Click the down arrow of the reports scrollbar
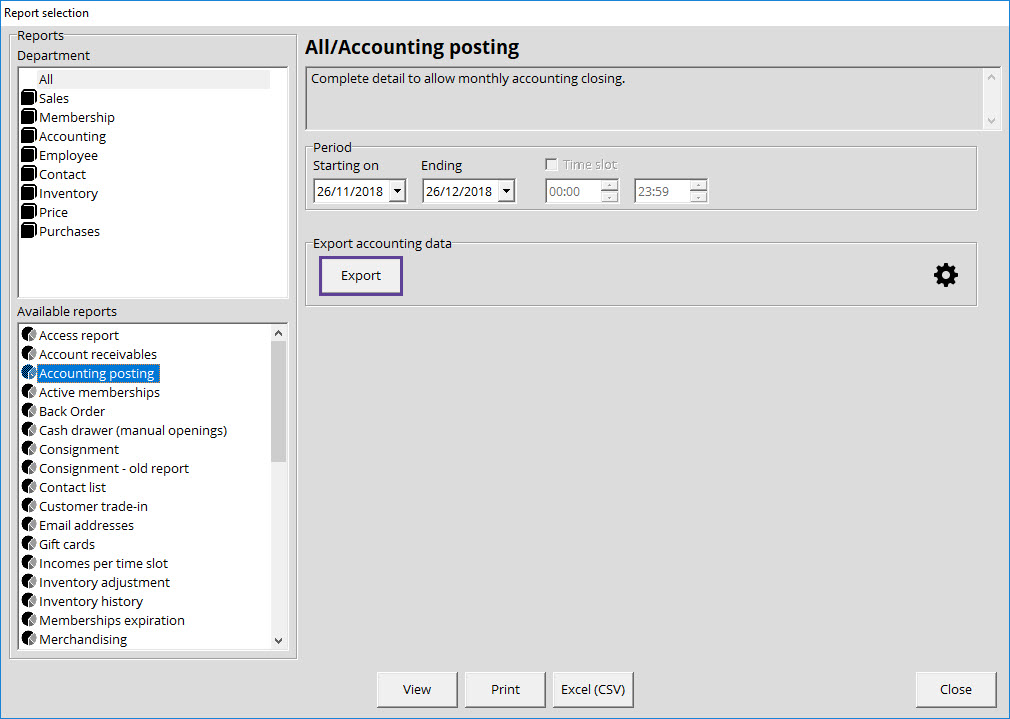Viewport: 1010px width, 719px height. tap(279, 640)
